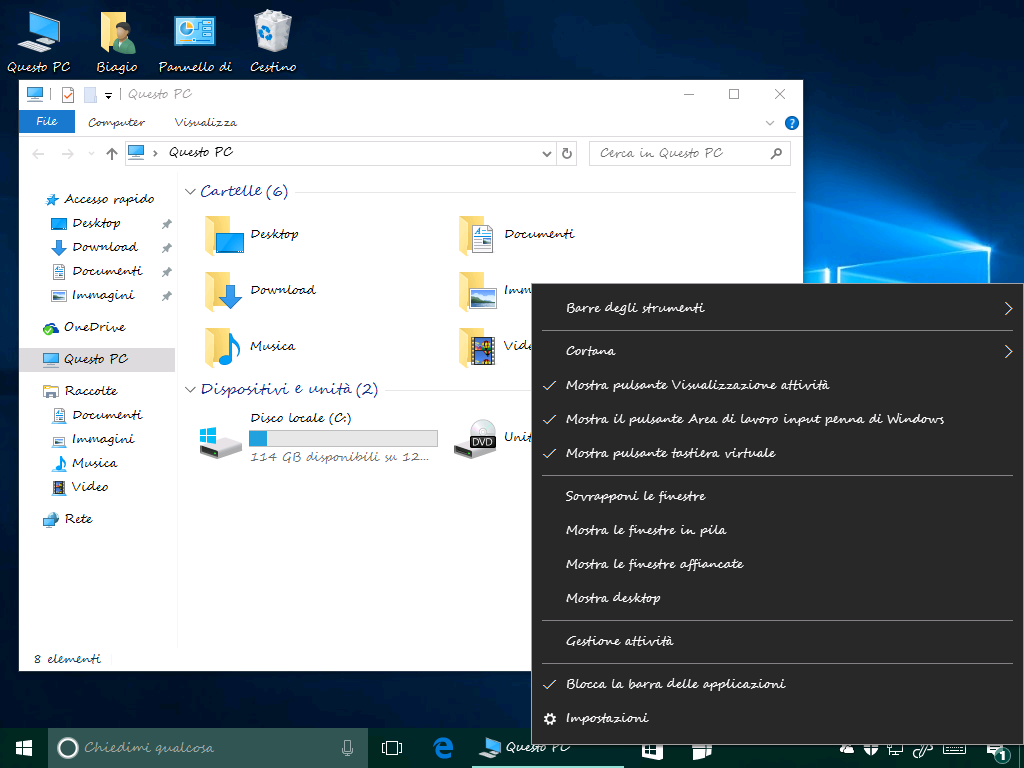The image size is (1024, 768).
Task: Open the Questo PC desktop shortcut
Action: [x=39, y=41]
